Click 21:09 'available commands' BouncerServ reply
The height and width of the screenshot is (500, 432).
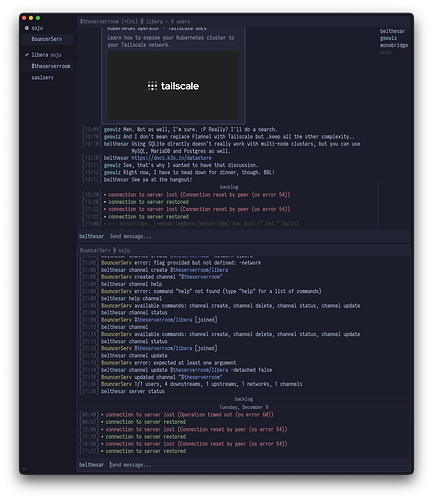[x=247, y=306]
